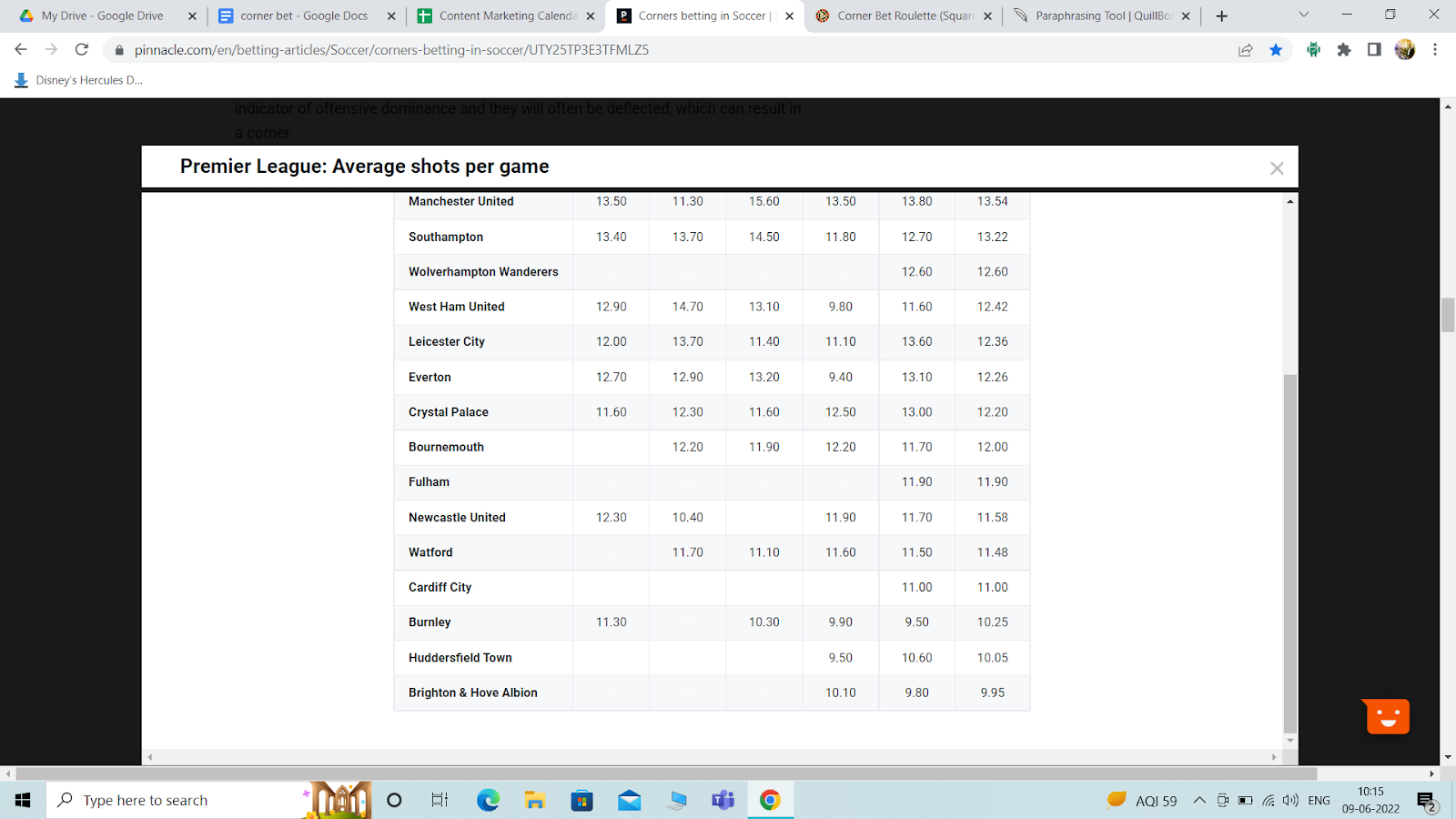Image resolution: width=1456 pixels, height=819 pixels.
Task: Open Microsoft Store from taskbar
Action: [x=582, y=800]
